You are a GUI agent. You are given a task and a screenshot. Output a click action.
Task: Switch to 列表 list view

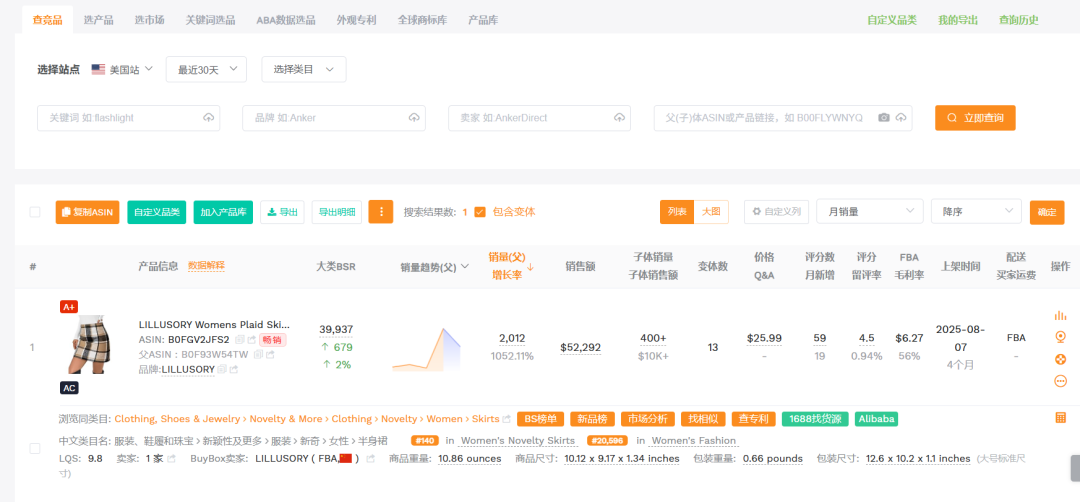(677, 212)
